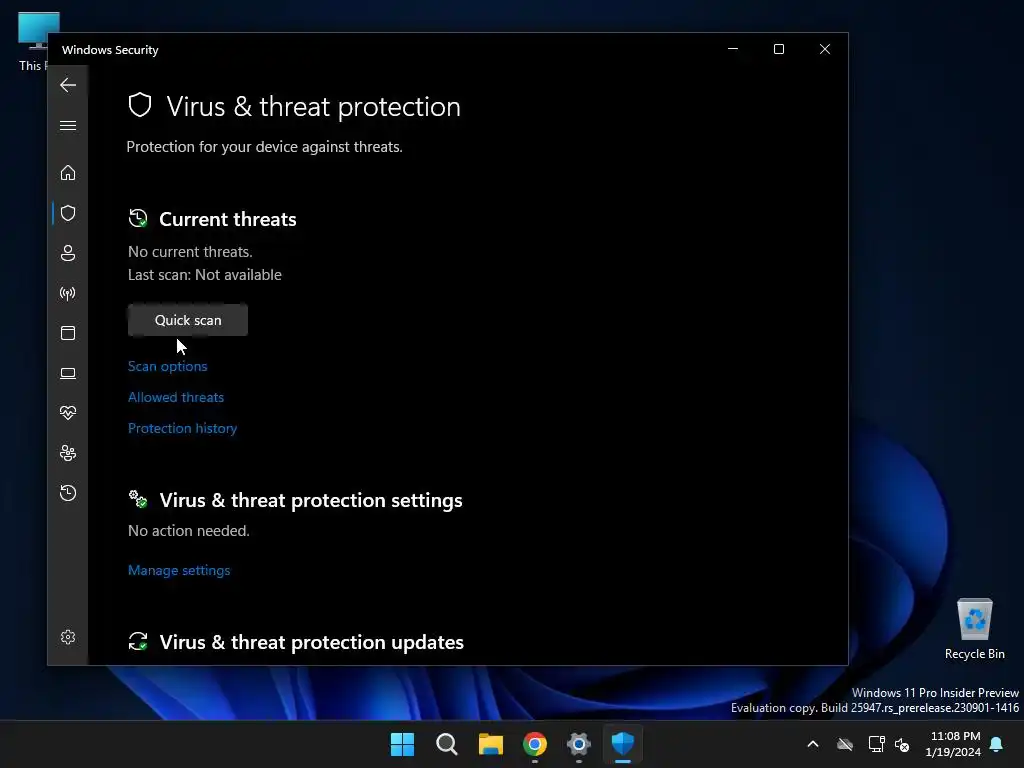The height and width of the screenshot is (768, 1024).
Task: Select Recycle Bin desktop icon
Action: [974, 629]
